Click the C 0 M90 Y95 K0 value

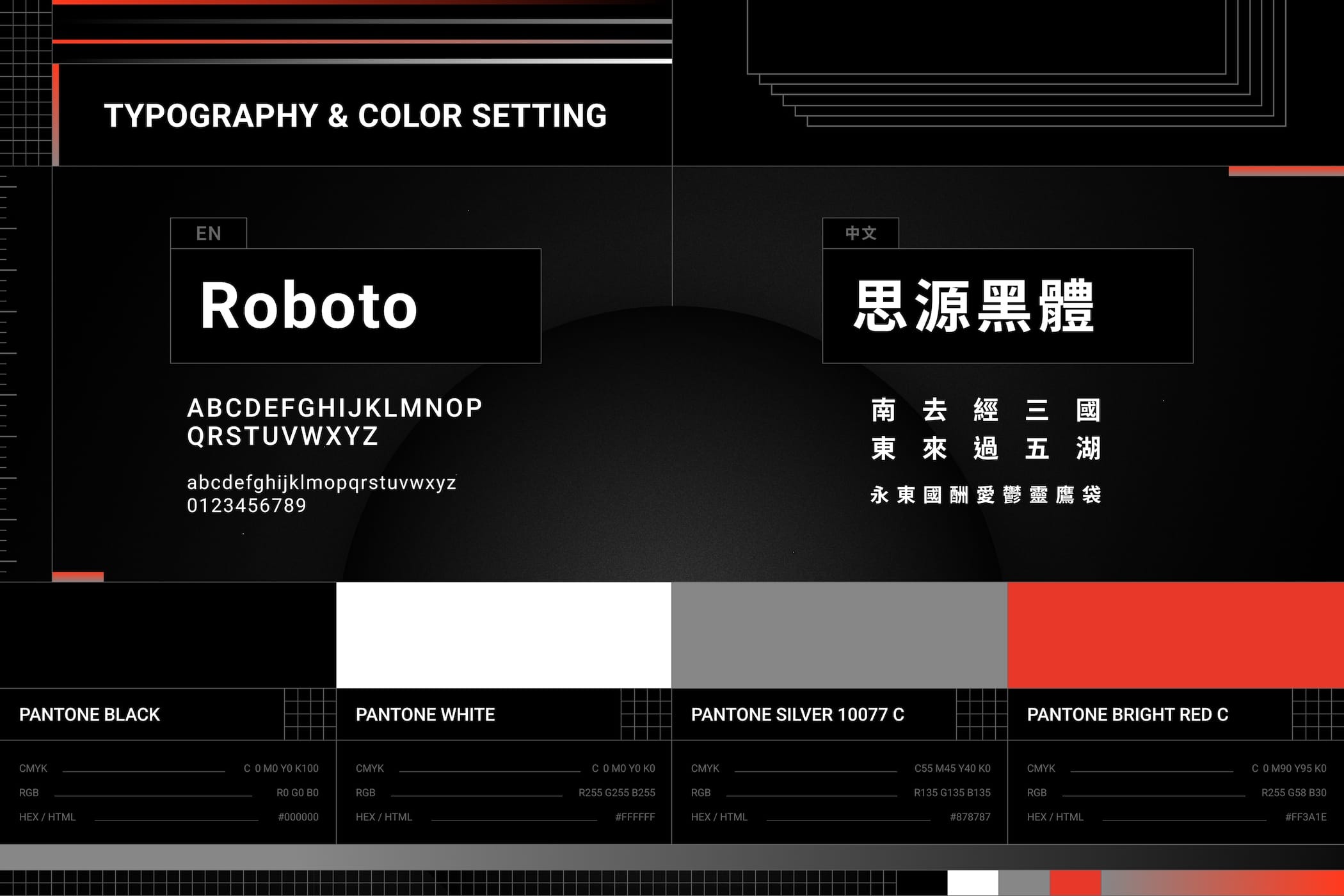[1289, 768]
